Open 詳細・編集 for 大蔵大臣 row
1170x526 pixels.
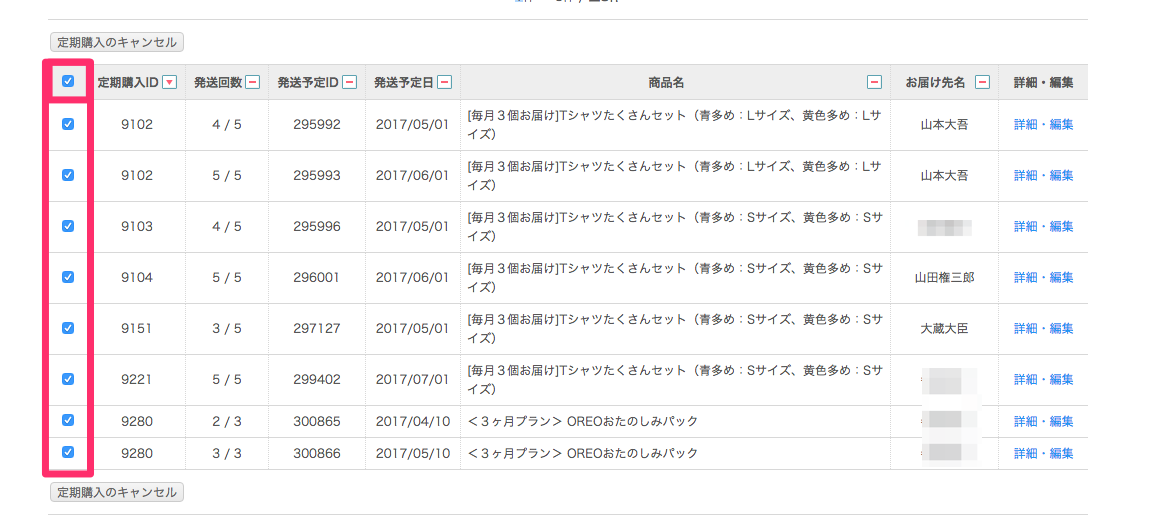click(1043, 328)
